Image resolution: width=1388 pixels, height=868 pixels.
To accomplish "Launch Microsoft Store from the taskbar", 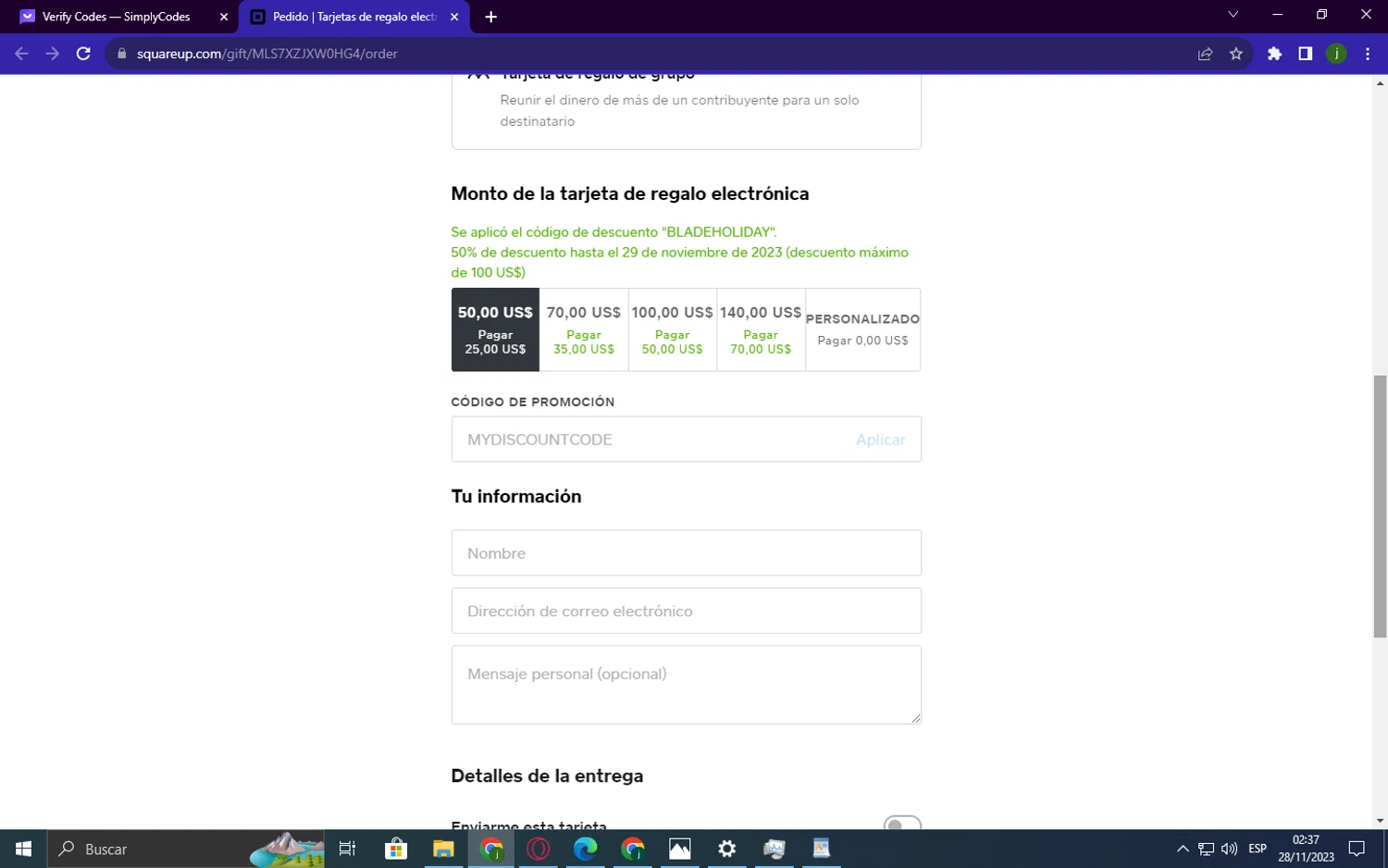I will click(x=396, y=849).
